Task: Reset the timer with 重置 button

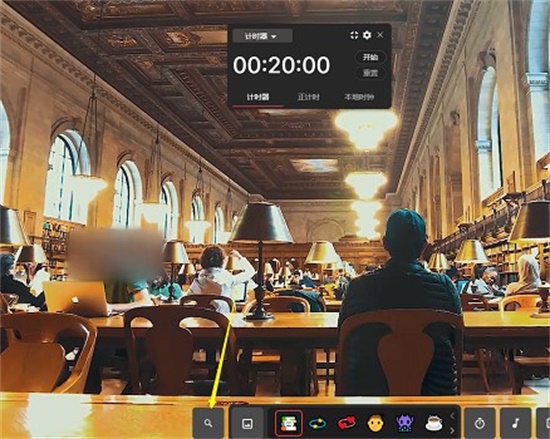Action: (370, 73)
